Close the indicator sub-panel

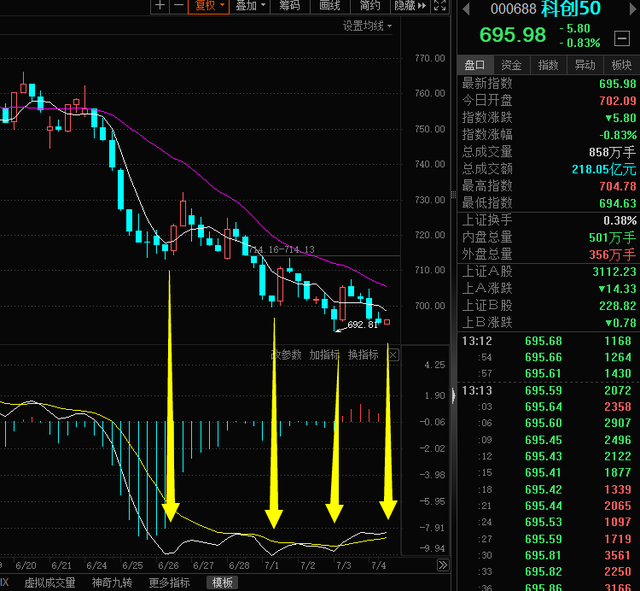point(393,355)
